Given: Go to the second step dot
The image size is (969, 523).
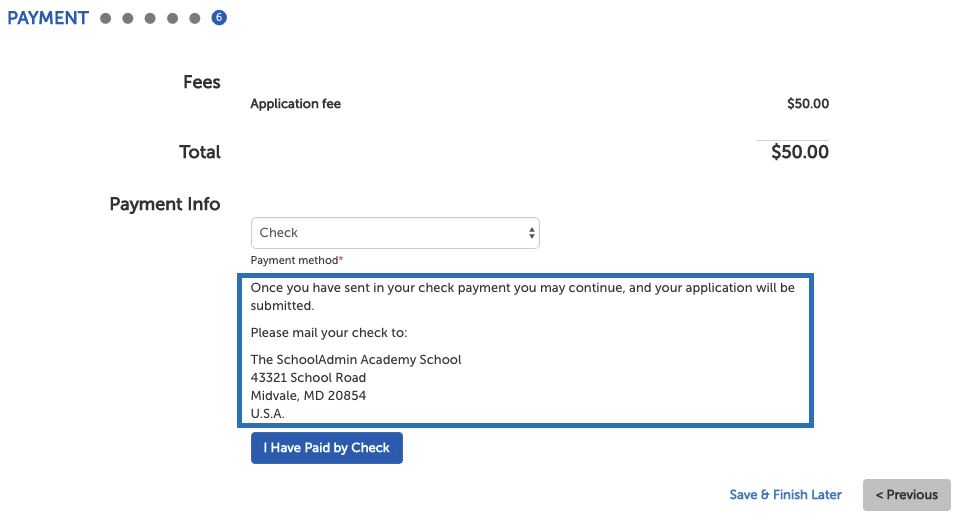Looking at the screenshot, I should [x=128, y=19].
